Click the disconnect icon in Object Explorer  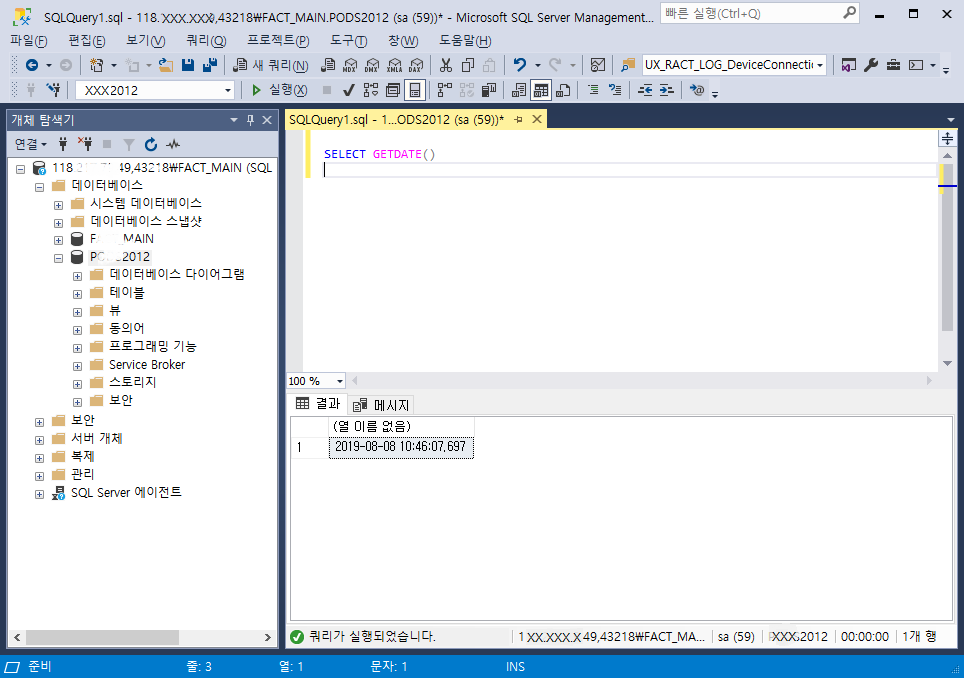pos(85,144)
